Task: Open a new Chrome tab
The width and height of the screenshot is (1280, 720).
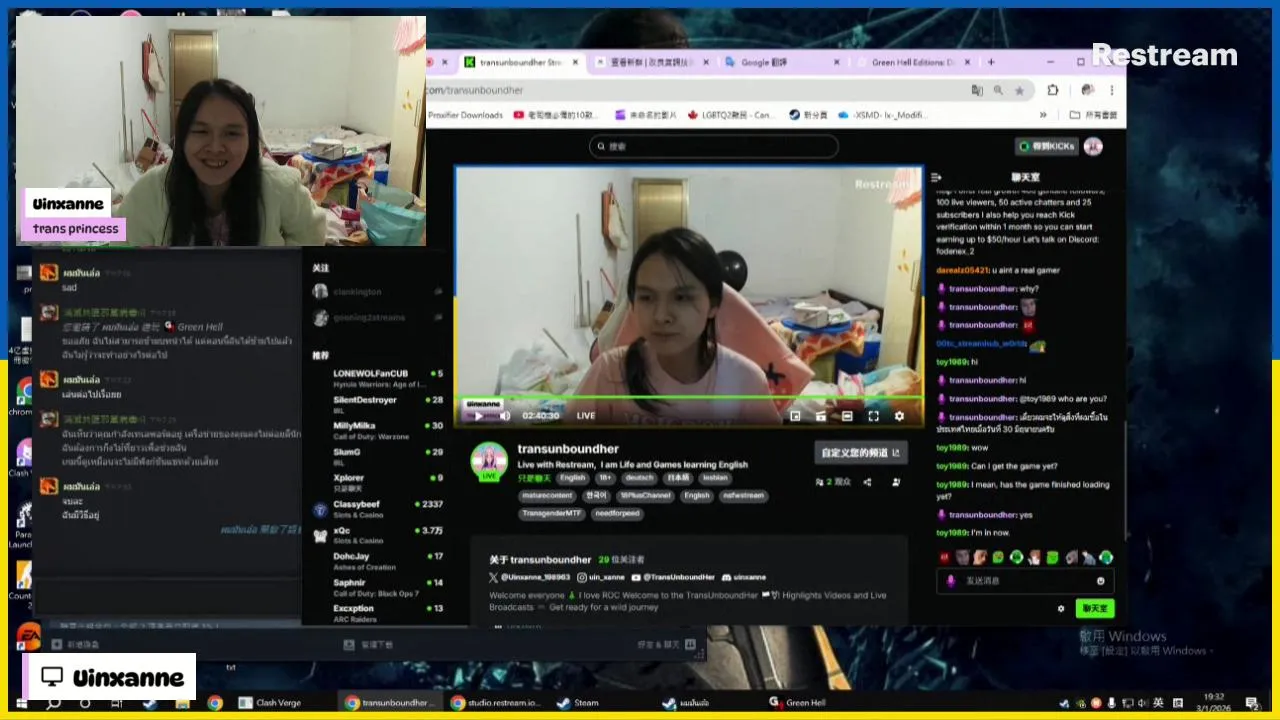Action: pos(991,62)
